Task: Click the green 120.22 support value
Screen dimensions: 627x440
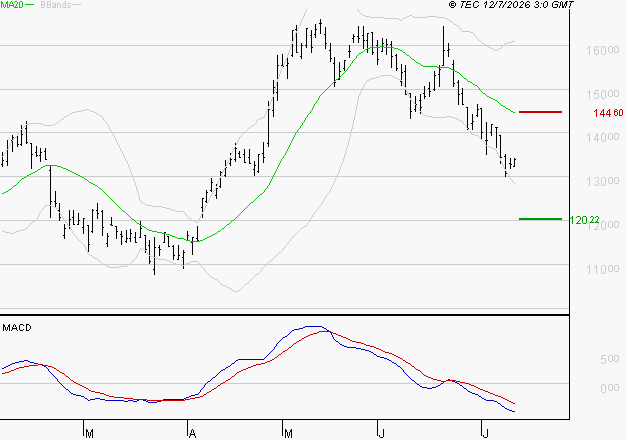Action: (584, 220)
